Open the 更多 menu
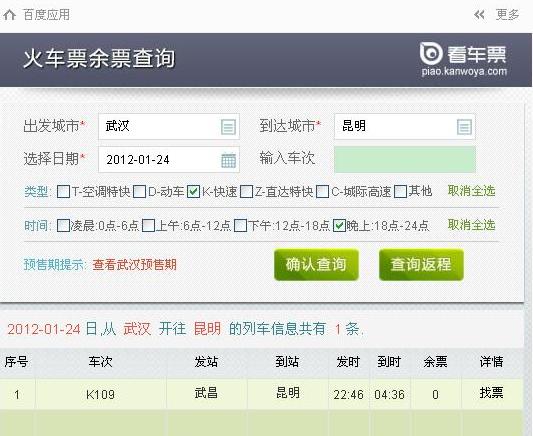 point(508,15)
